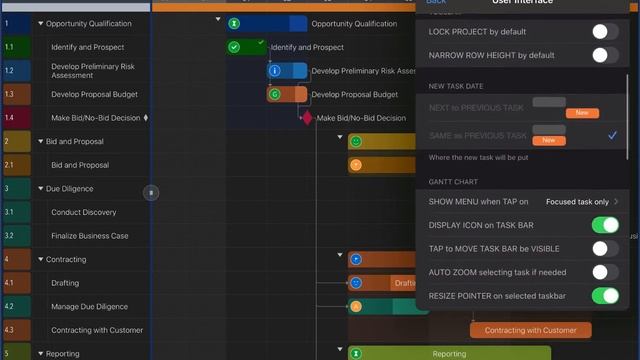Click Opportunity Qualification label in Gantt chart
640x360 pixels.
click(x=354, y=24)
